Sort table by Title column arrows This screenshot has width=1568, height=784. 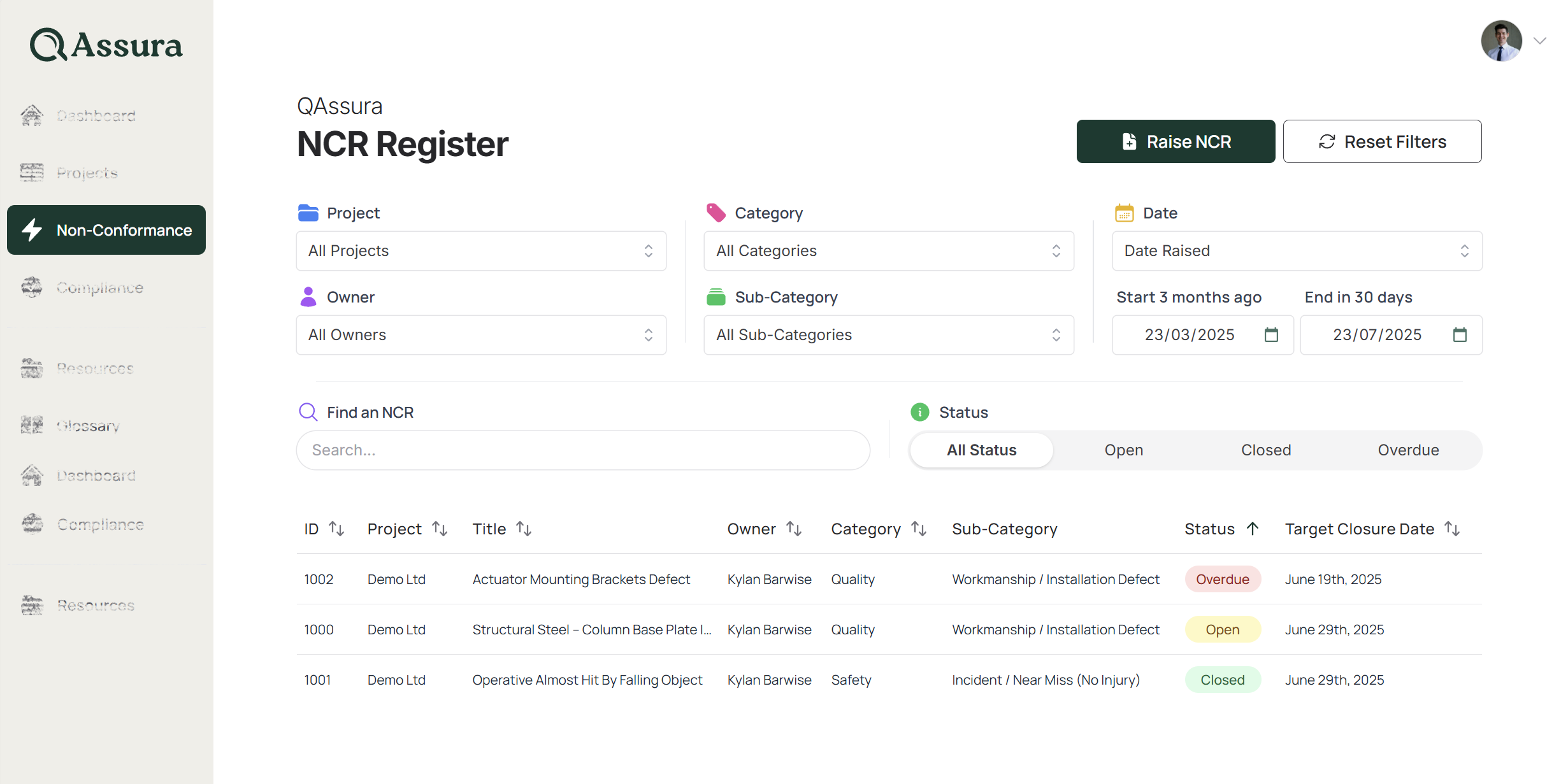click(524, 529)
